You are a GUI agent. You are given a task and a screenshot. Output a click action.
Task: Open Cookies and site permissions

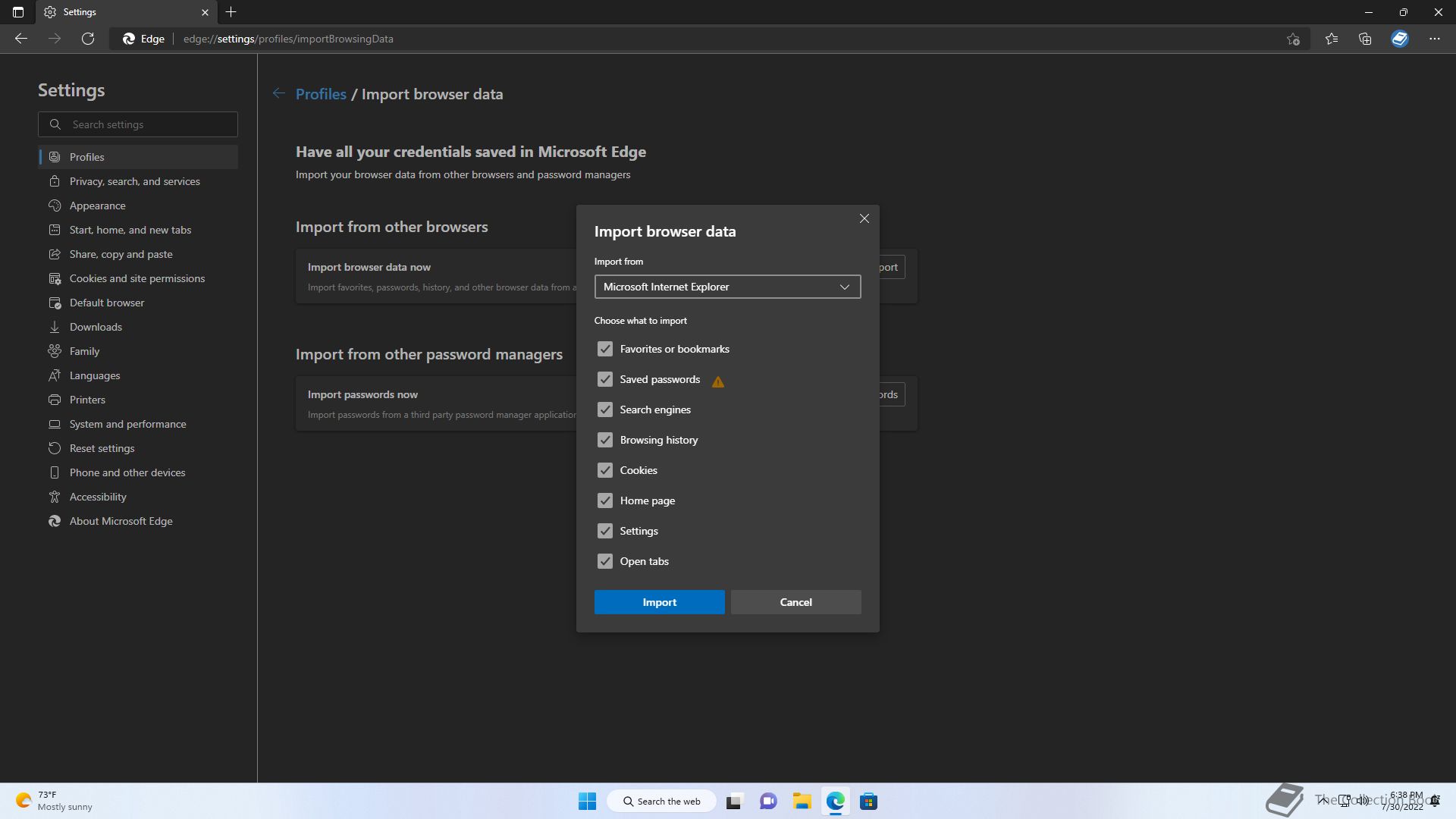coord(138,278)
